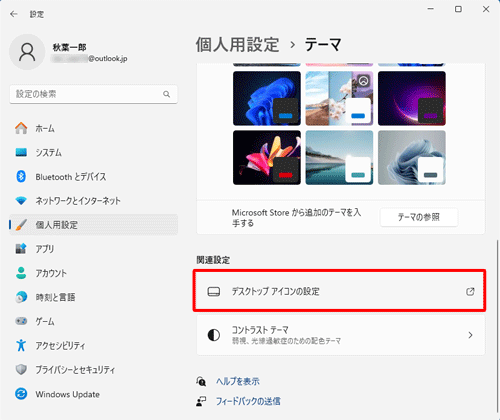Click the feedback person icon

201,401
